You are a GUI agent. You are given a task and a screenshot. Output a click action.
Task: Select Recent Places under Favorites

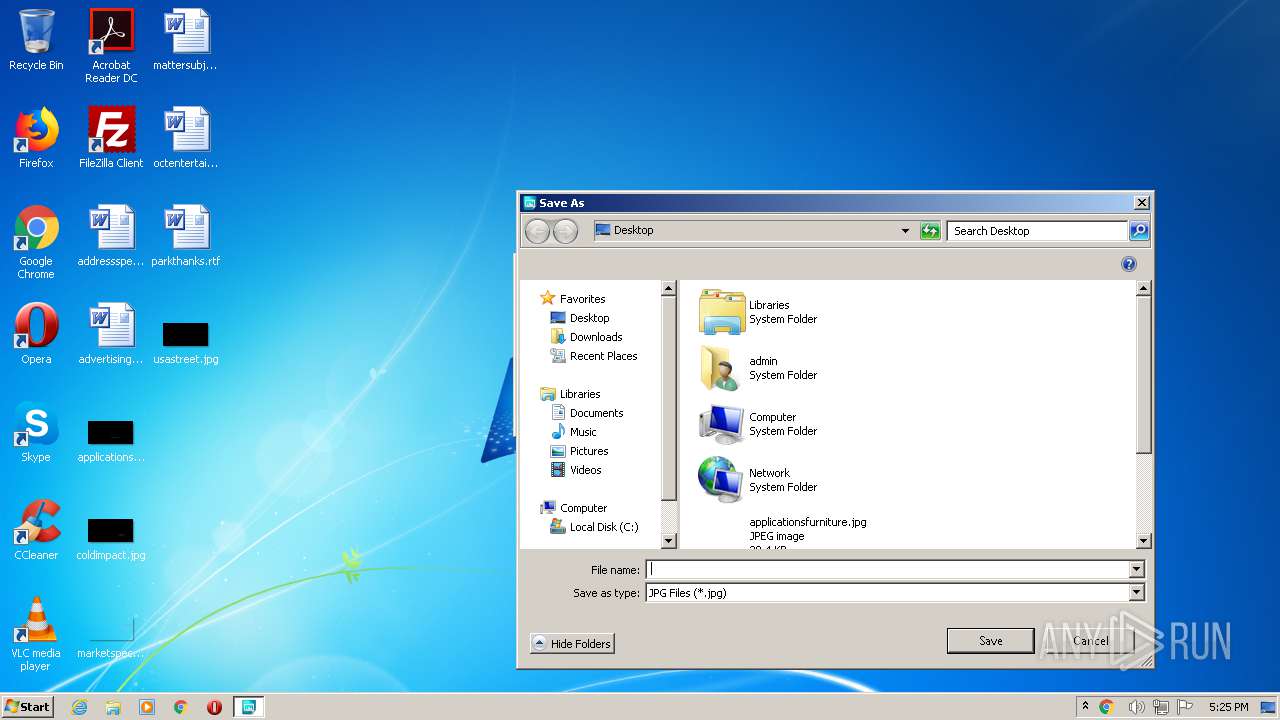pyautogui.click(x=594, y=356)
